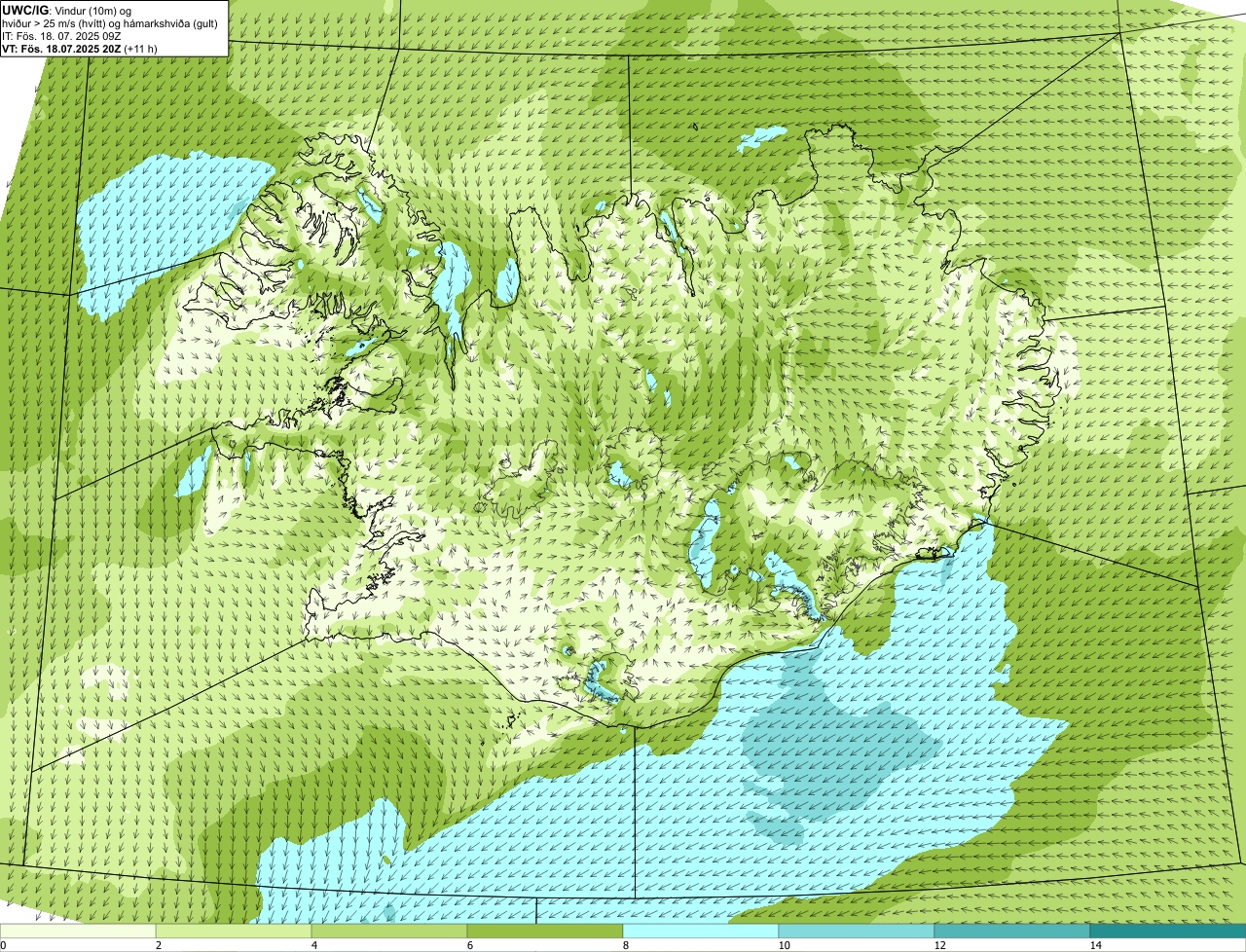The image size is (1246, 952).
Task: Click the 4–6 m/s green legend swatch
Action: tap(389, 931)
